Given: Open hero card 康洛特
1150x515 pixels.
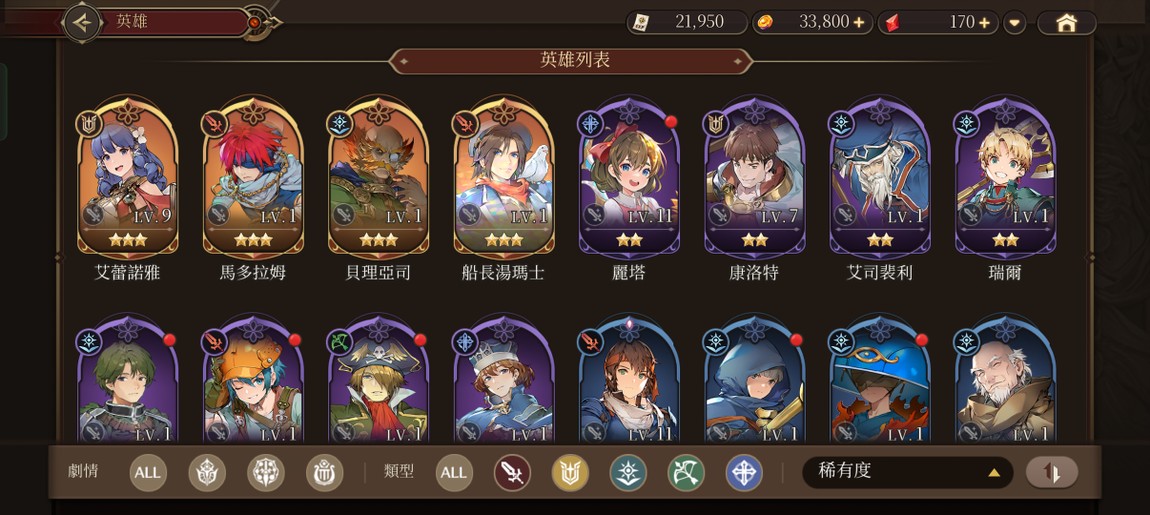Looking at the screenshot, I should click(754, 189).
